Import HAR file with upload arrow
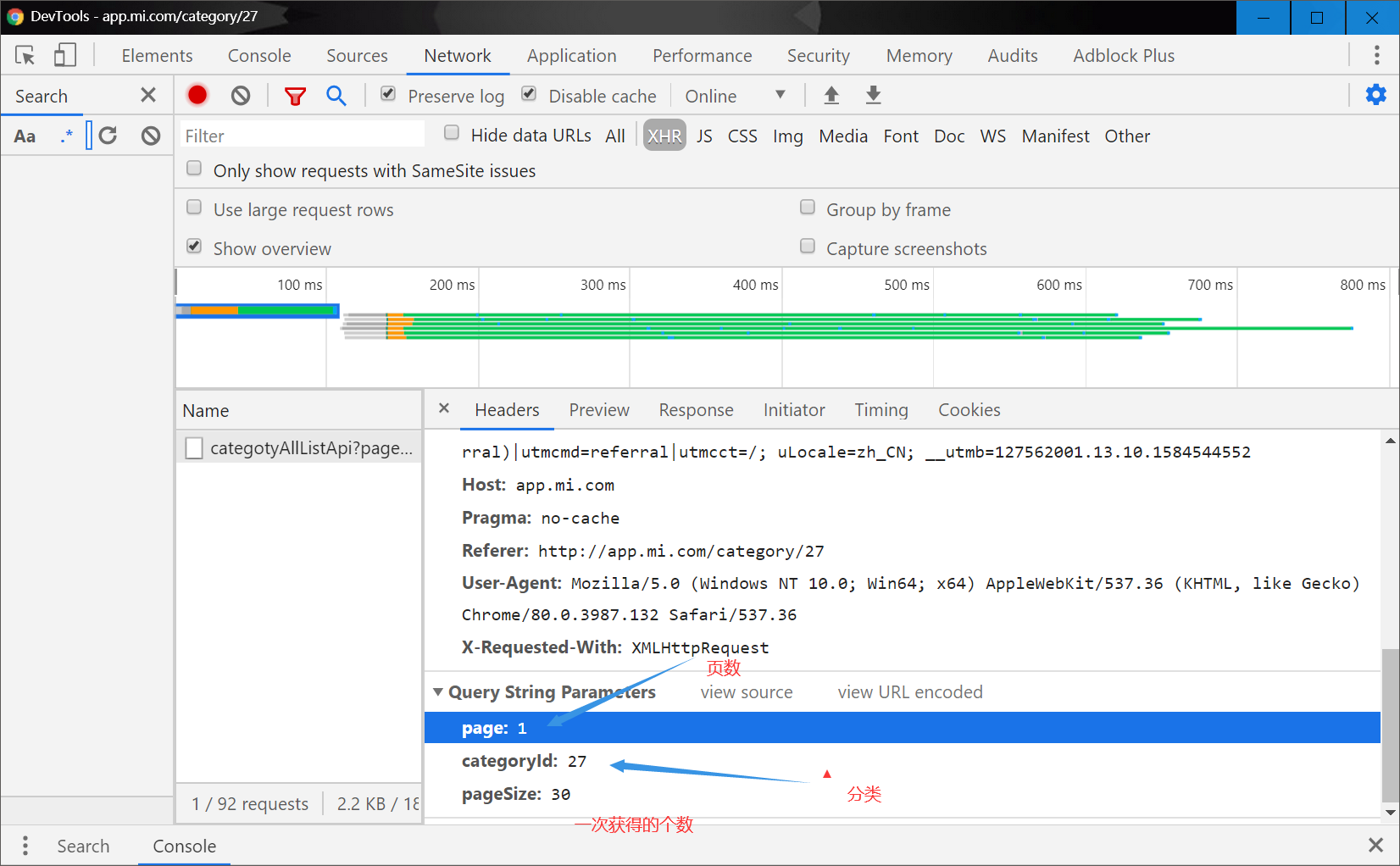Screen dimensions: 1400x866 point(831,96)
